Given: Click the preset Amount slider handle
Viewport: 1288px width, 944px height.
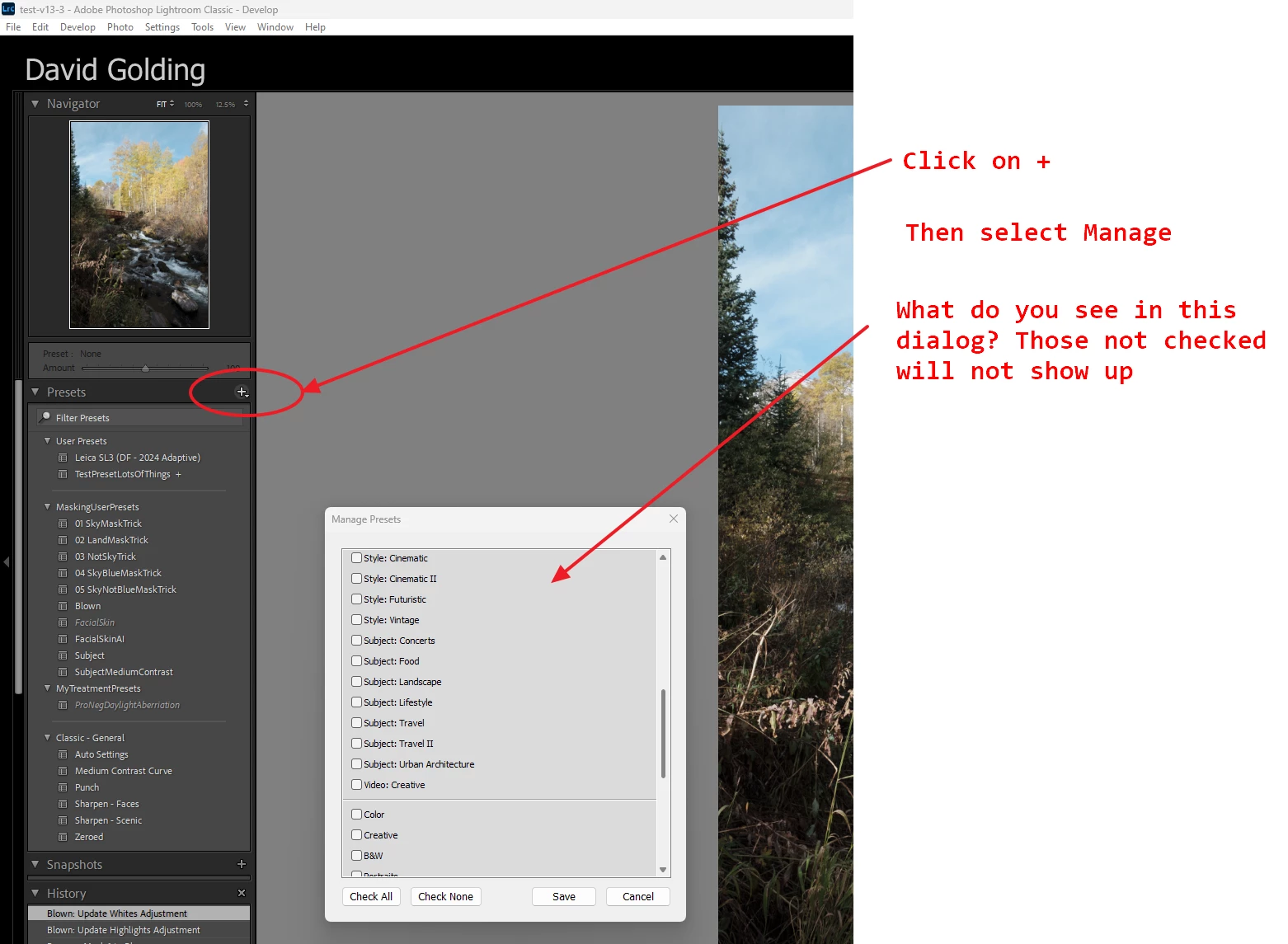Looking at the screenshot, I should (145, 369).
